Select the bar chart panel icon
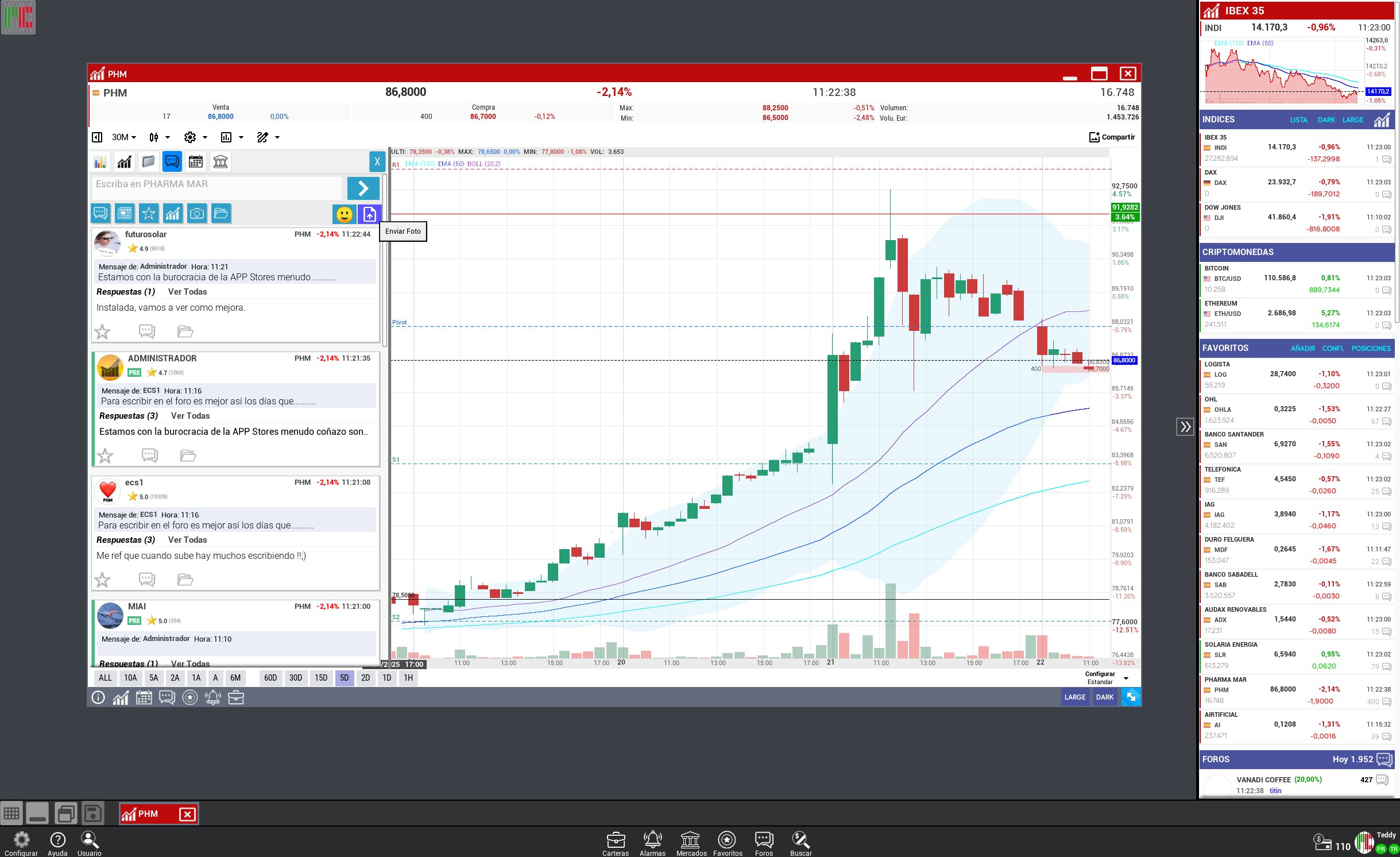 coord(100,162)
